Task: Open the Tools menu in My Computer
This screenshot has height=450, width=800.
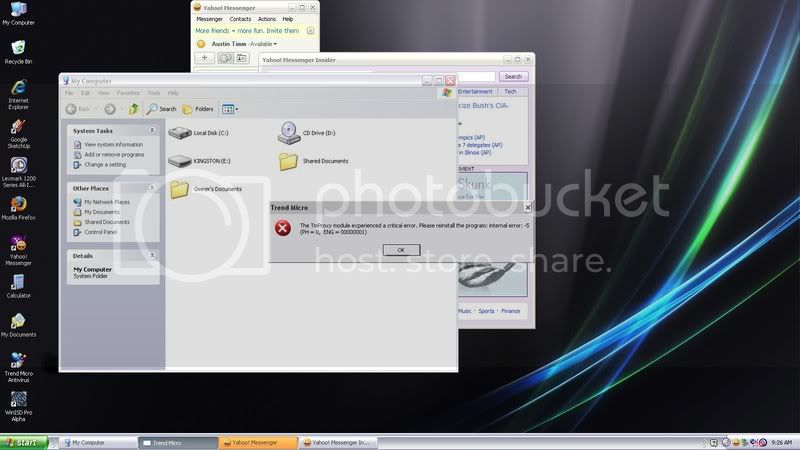Action: pos(154,93)
